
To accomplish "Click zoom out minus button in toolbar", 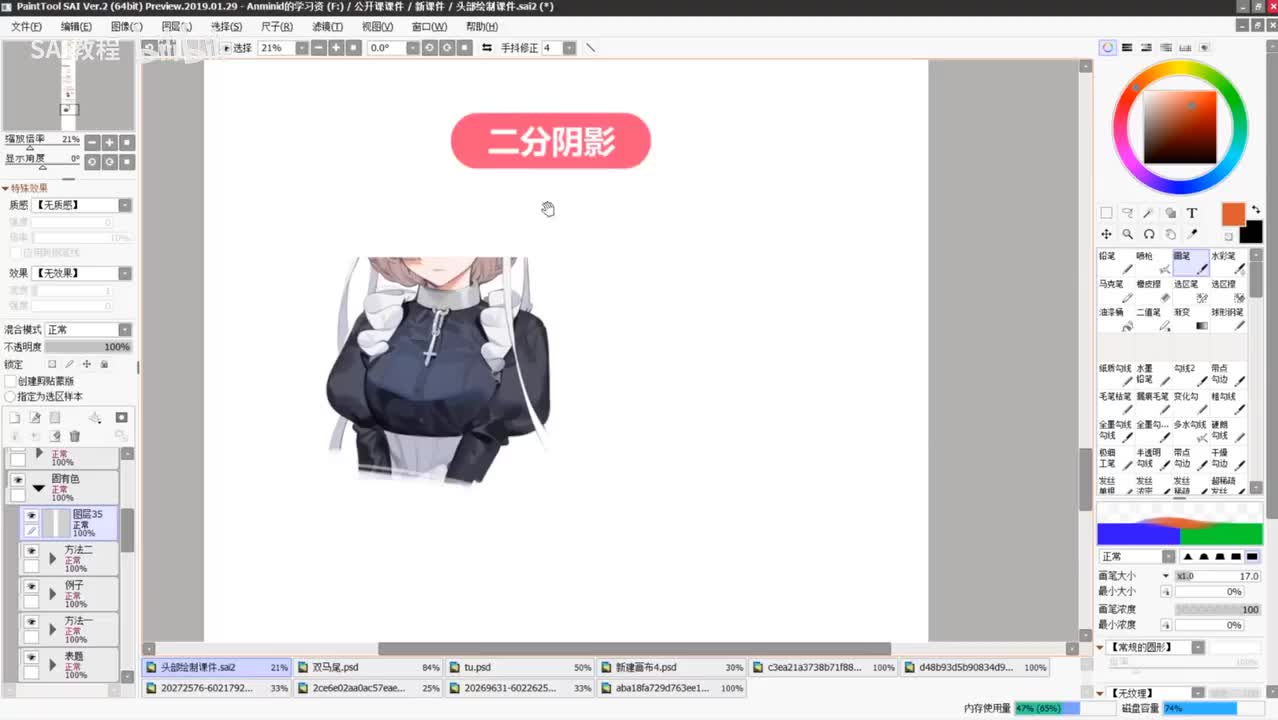I will coord(318,48).
